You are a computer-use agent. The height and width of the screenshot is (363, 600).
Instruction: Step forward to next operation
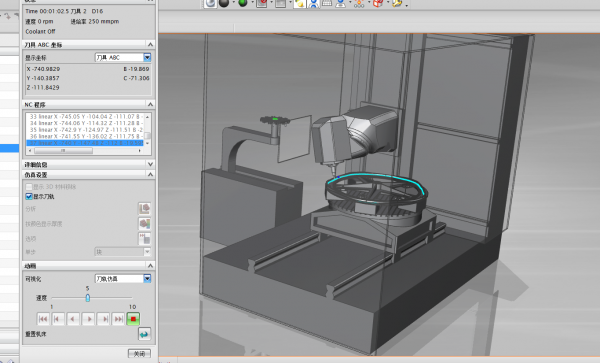(x=103, y=318)
